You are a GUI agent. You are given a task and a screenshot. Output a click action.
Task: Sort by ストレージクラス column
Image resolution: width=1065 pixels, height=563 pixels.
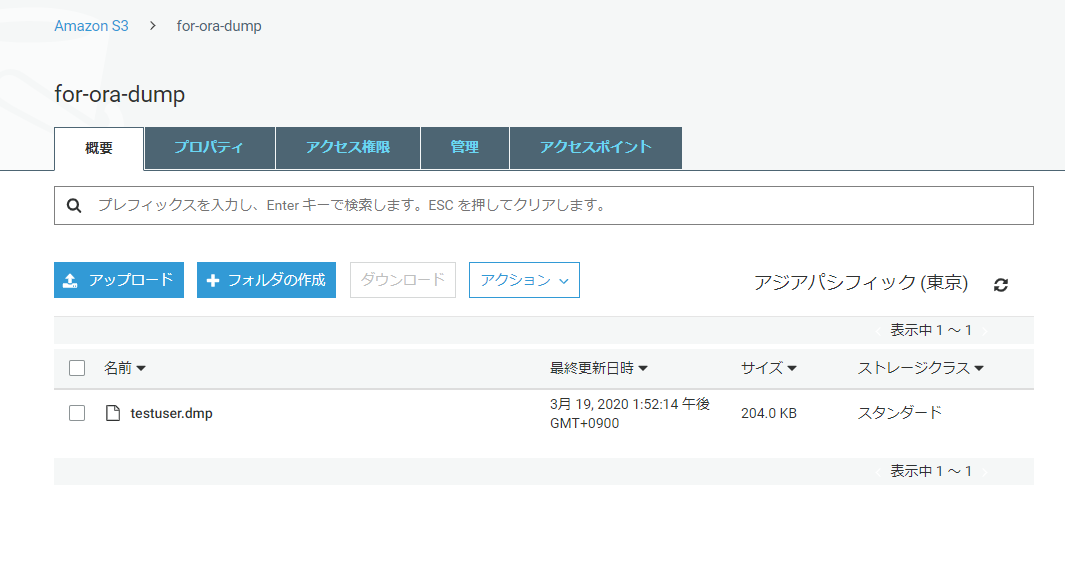coord(920,368)
